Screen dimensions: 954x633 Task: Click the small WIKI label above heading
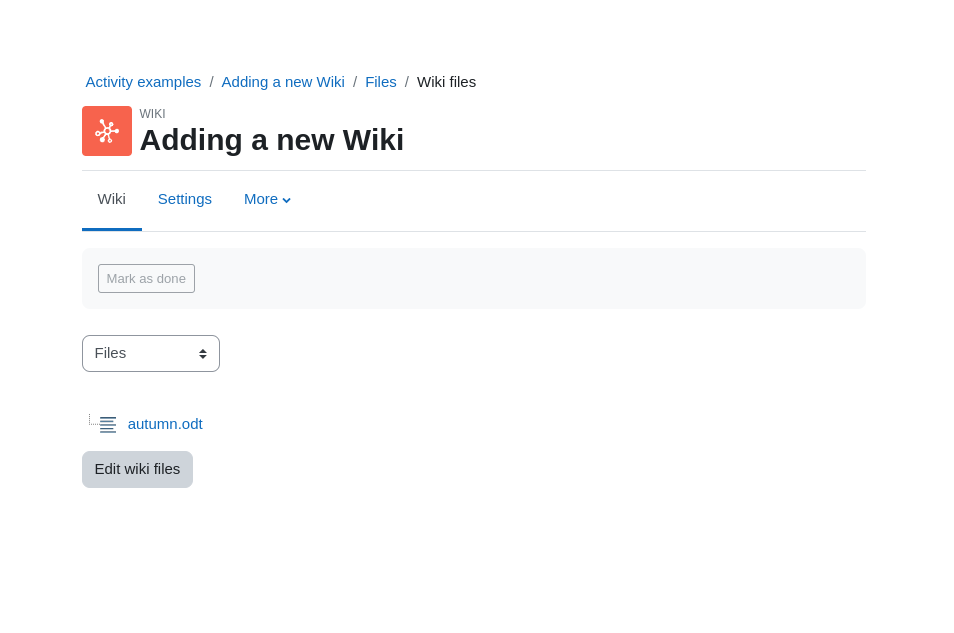point(152,114)
